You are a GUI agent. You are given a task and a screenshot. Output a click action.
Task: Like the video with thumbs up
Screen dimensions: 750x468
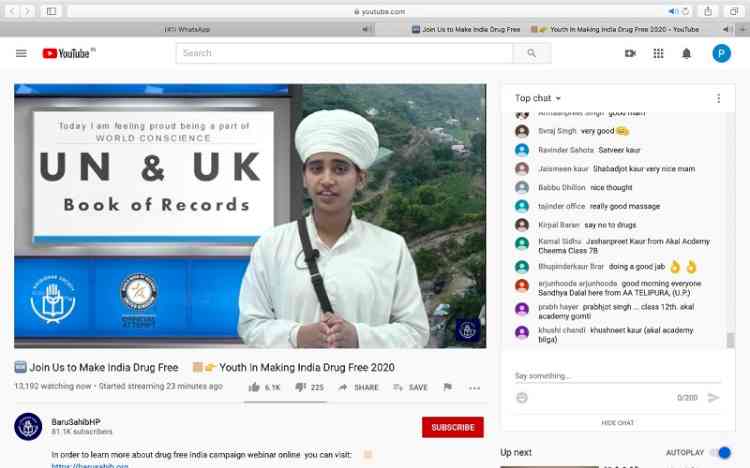[255, 387]
